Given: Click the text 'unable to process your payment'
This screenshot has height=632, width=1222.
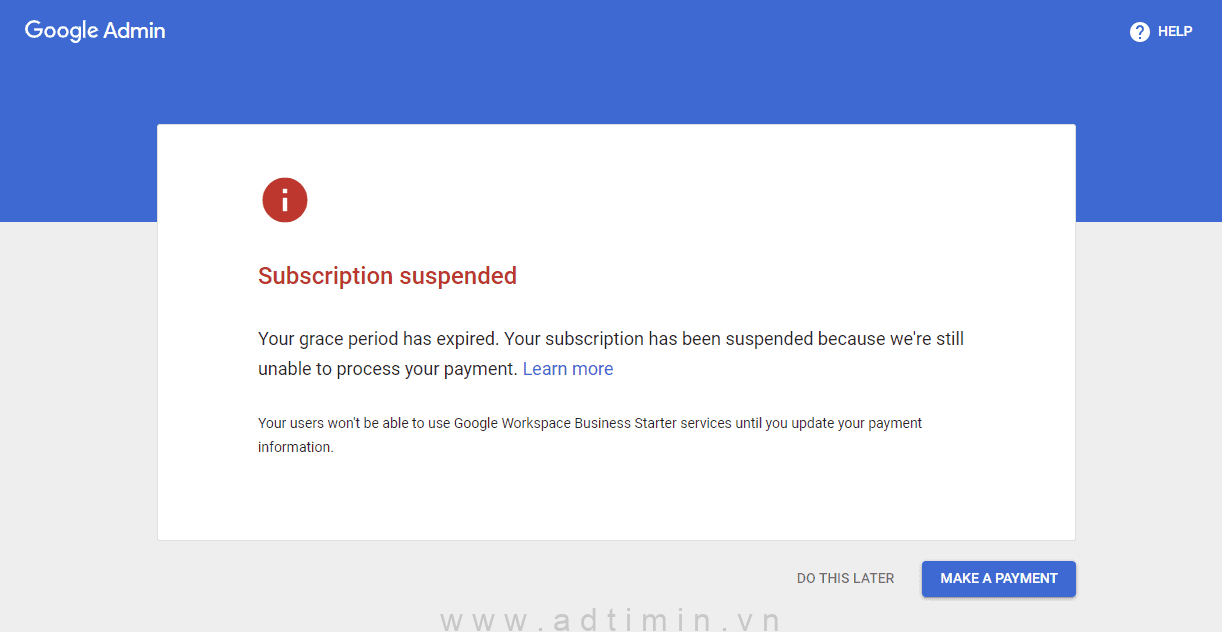Looking at the screenshot, I should 388,369.
